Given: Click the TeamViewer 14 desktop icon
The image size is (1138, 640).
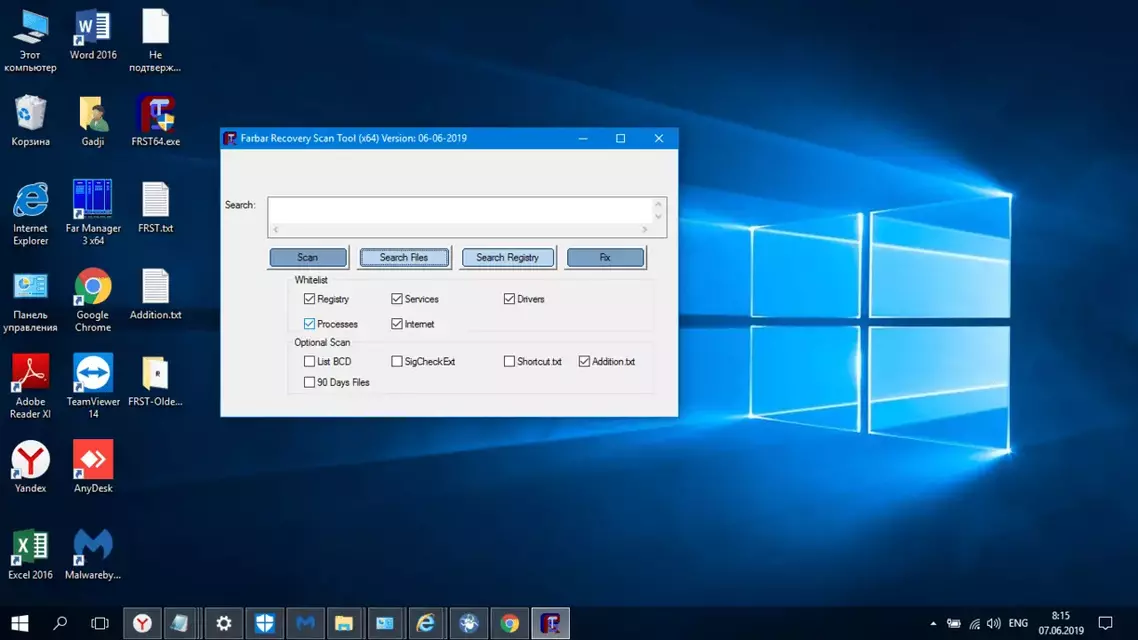Looking at the screenshot, I should pyautogui.click(x=93, y=386).
